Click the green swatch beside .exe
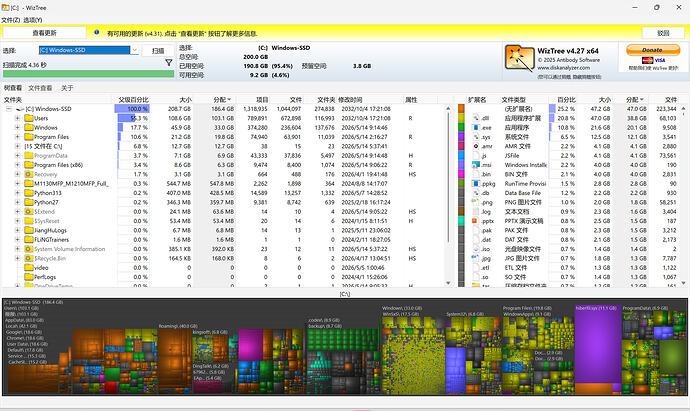The height and width of the screenshot is (411, 690). [x=461, y=127]
